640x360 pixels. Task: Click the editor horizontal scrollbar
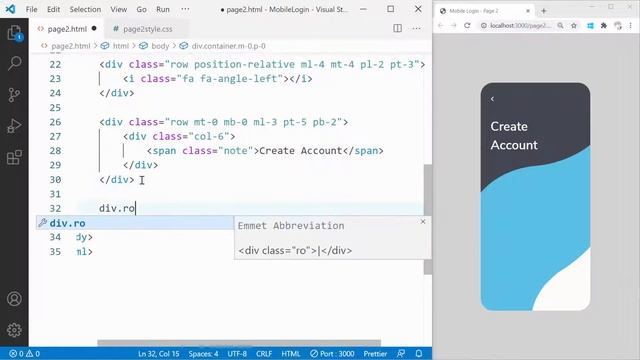pos(239,342)
